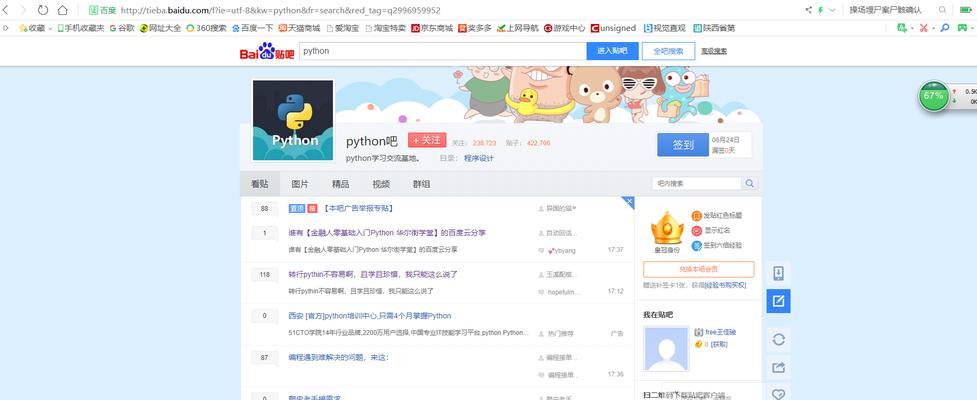Click the green extension icon in toolbar
Viewport: 977px width, 400px height.
(x=901, y=28)
